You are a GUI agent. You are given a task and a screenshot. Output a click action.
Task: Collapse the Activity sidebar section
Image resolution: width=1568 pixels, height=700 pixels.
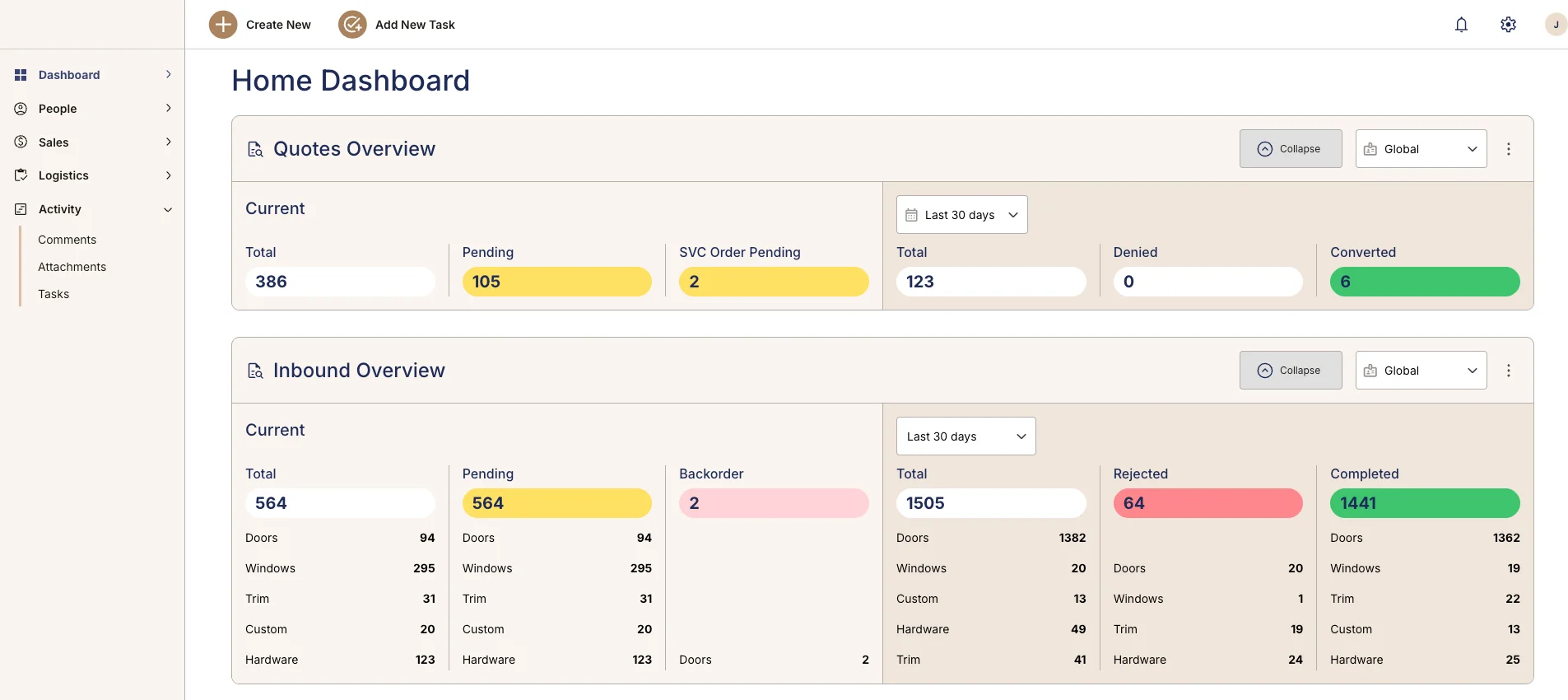click(x=168, y=210)
